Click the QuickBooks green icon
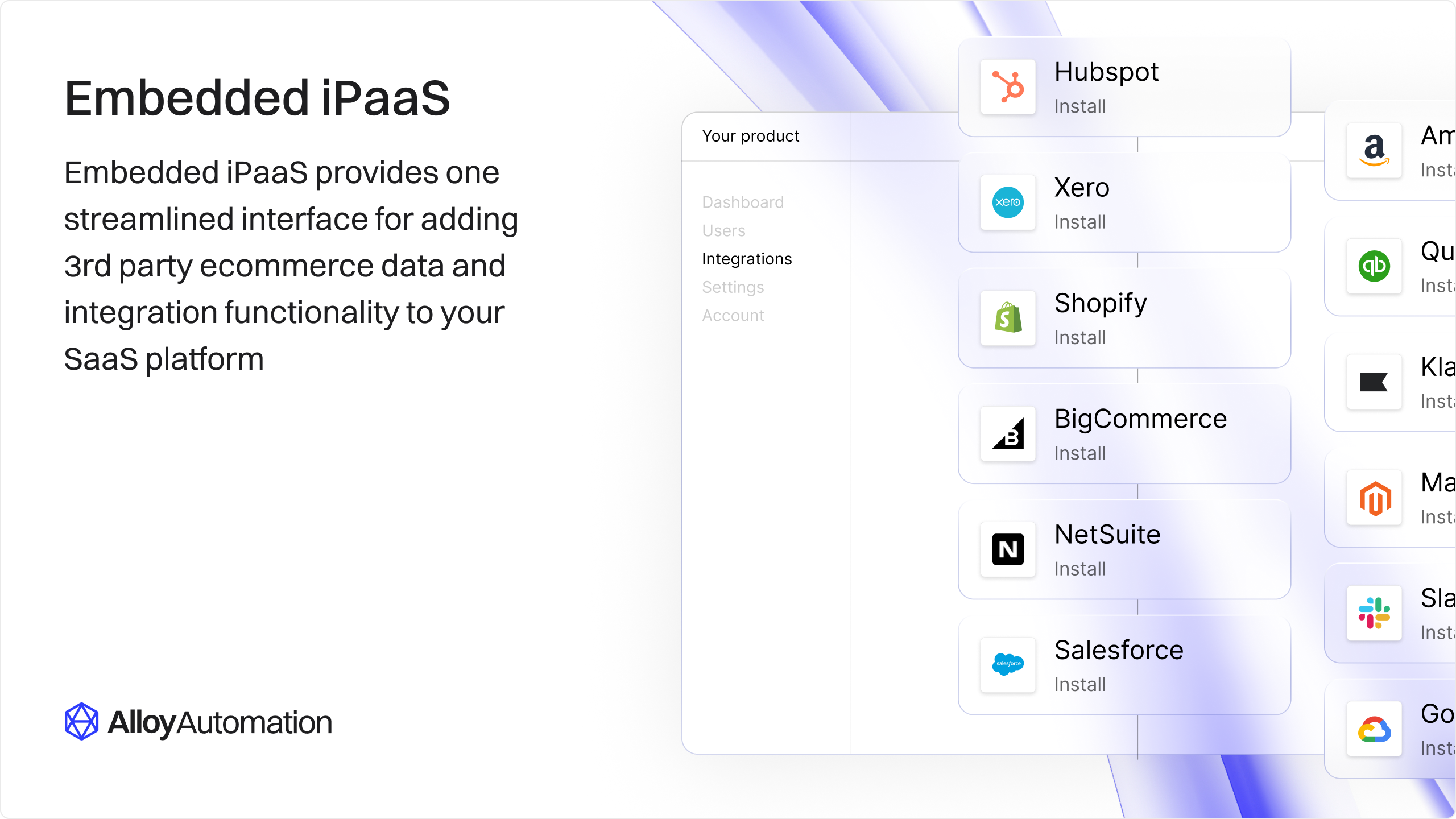Screen dimensions: 1456x819 pyautogui.click(x=1374, y=266)
